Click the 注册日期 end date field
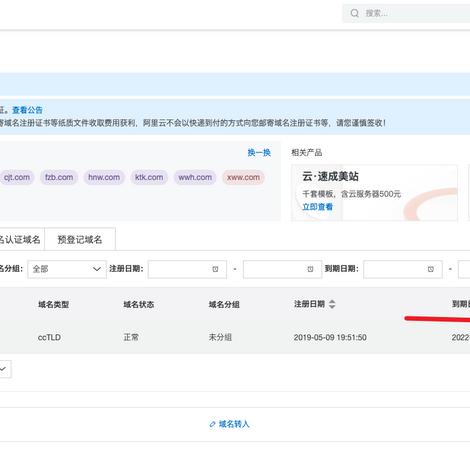Screen dimensions: 470x470 click(282, 269)
